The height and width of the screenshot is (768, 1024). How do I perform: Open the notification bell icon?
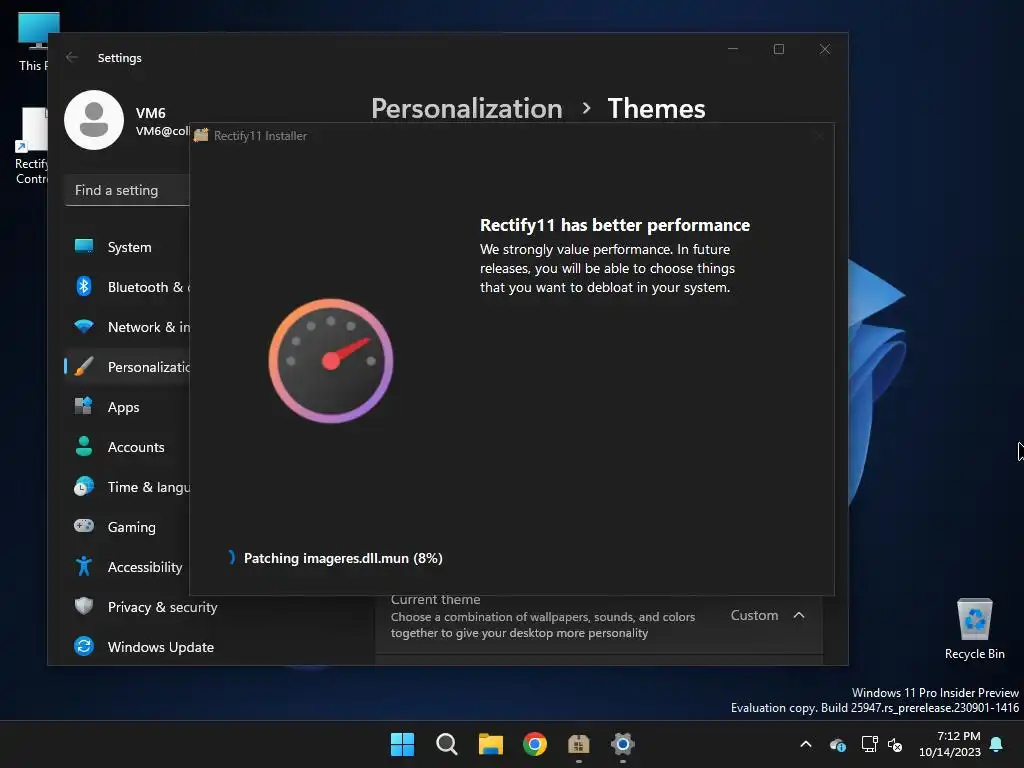tap(997, 744)
